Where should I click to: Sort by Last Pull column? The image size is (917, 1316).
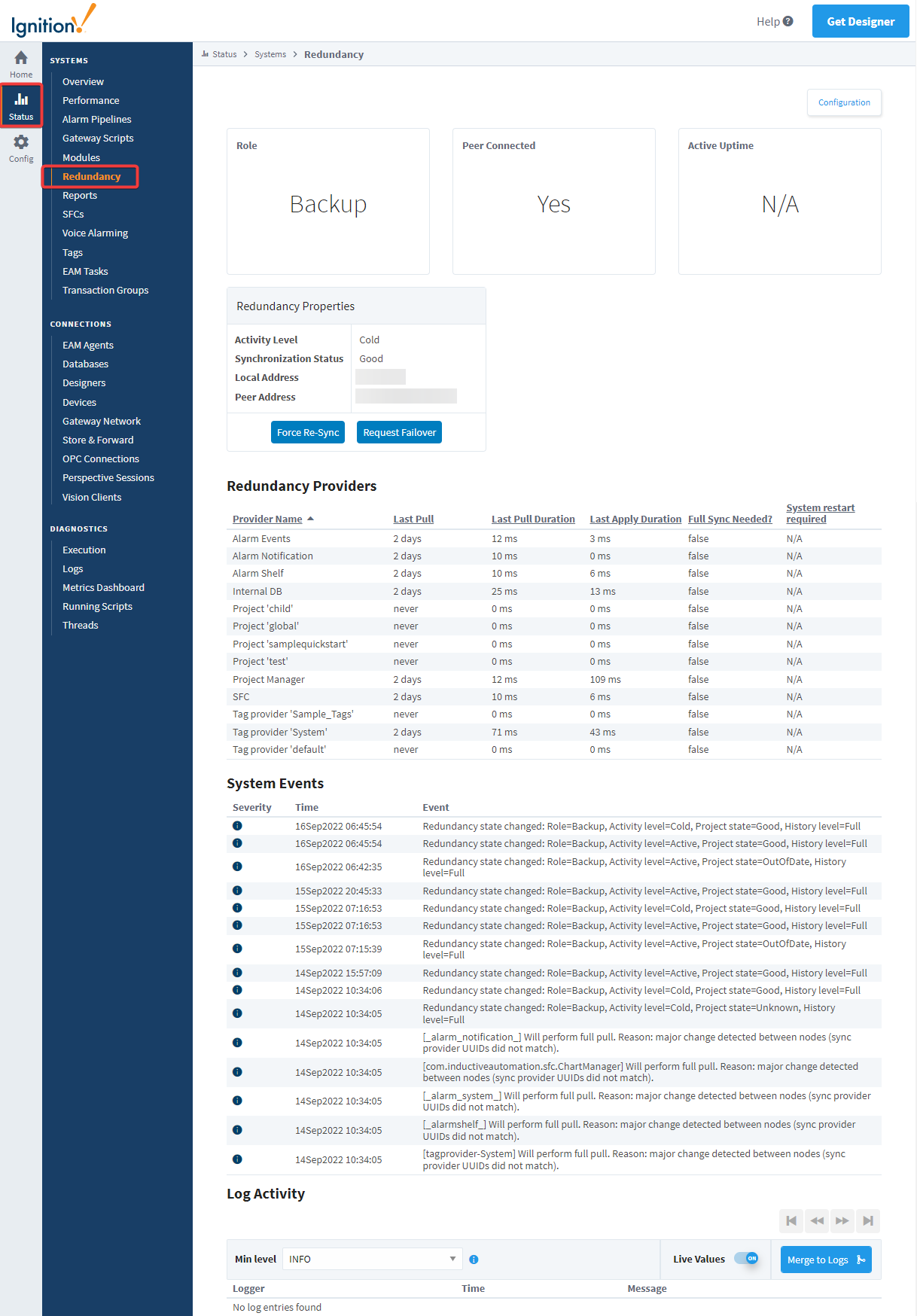click(413, 519)
